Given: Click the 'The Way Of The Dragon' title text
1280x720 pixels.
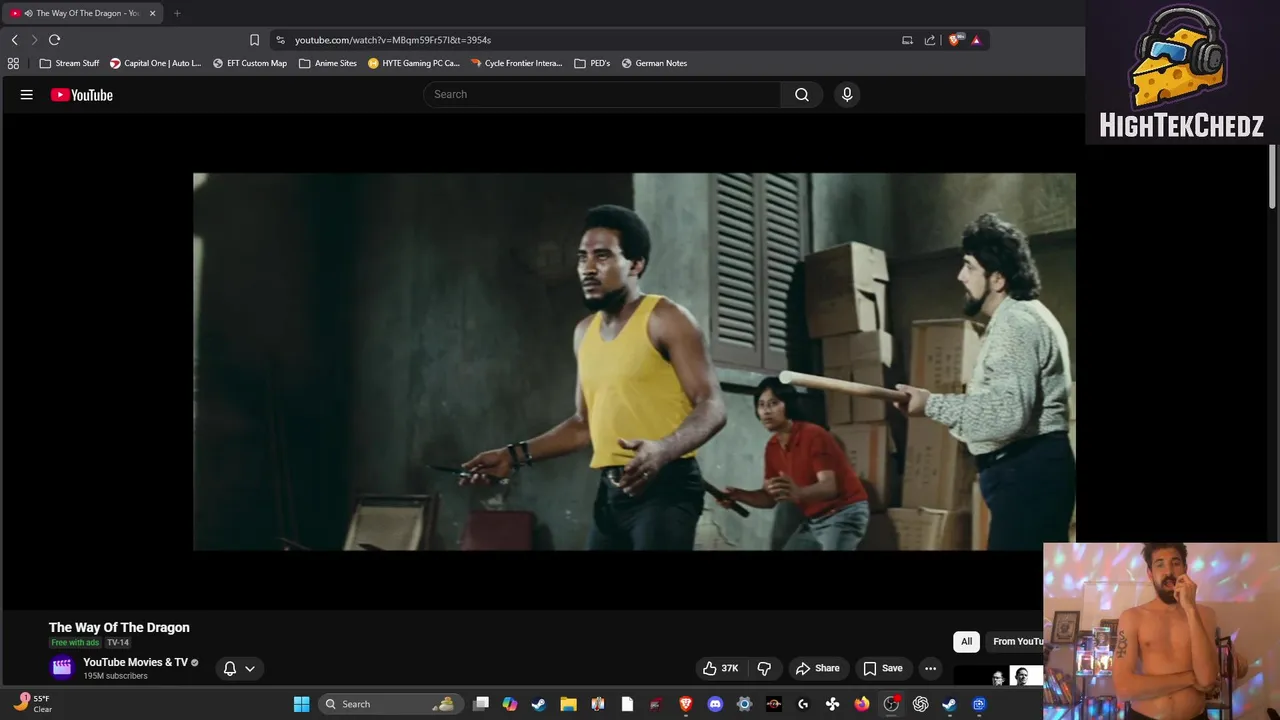Looking at the screenshot, I should [x=119, y=627].
